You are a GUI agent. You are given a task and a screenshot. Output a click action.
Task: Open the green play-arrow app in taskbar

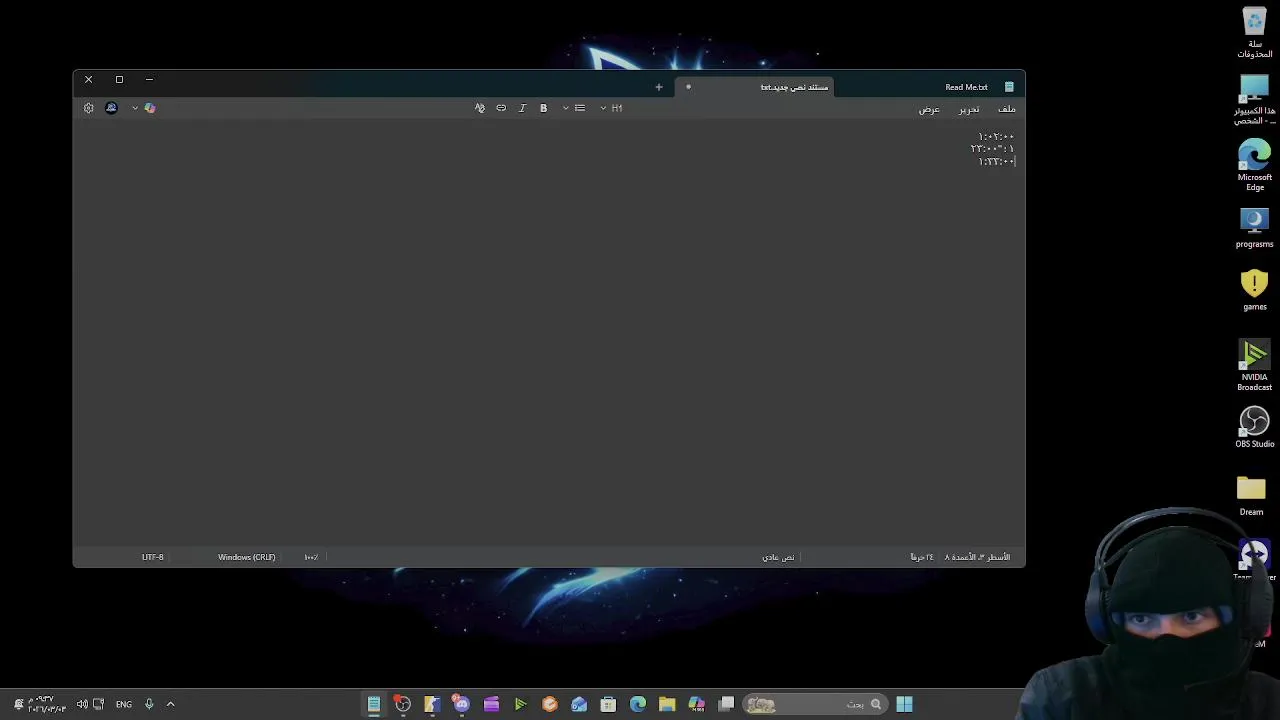[520, 704]
